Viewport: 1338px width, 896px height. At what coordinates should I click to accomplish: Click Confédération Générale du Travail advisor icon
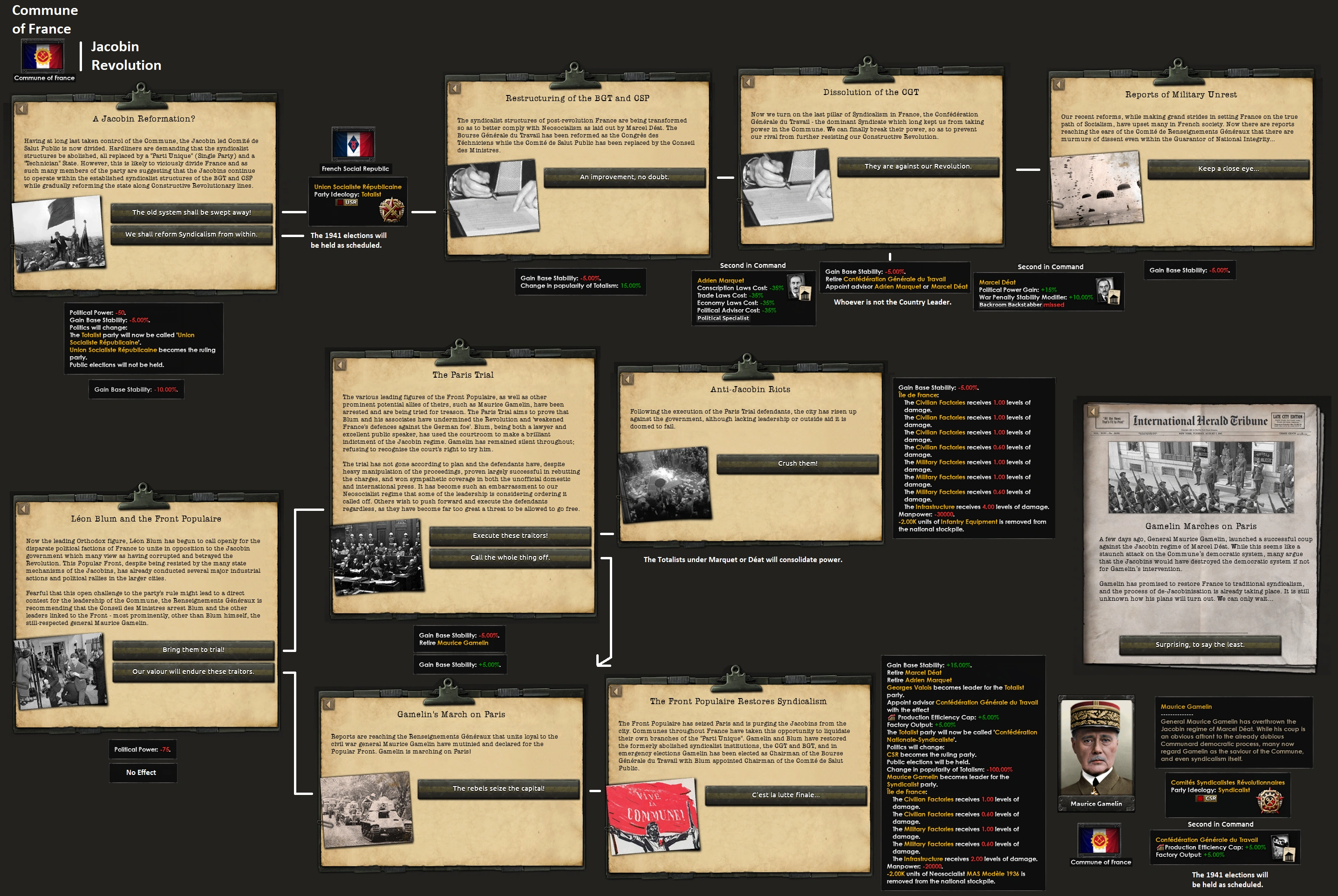1283,848
